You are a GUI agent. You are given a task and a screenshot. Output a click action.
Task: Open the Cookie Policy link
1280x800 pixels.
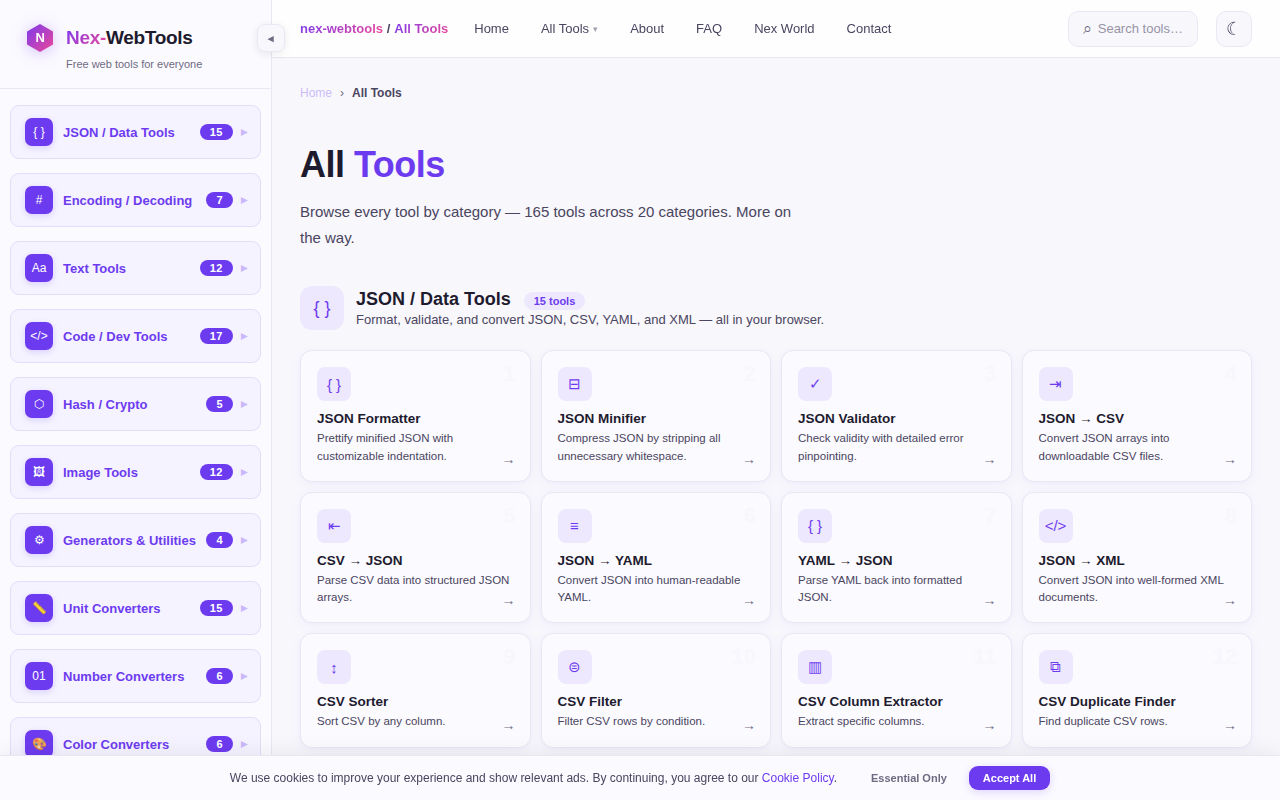797,777
